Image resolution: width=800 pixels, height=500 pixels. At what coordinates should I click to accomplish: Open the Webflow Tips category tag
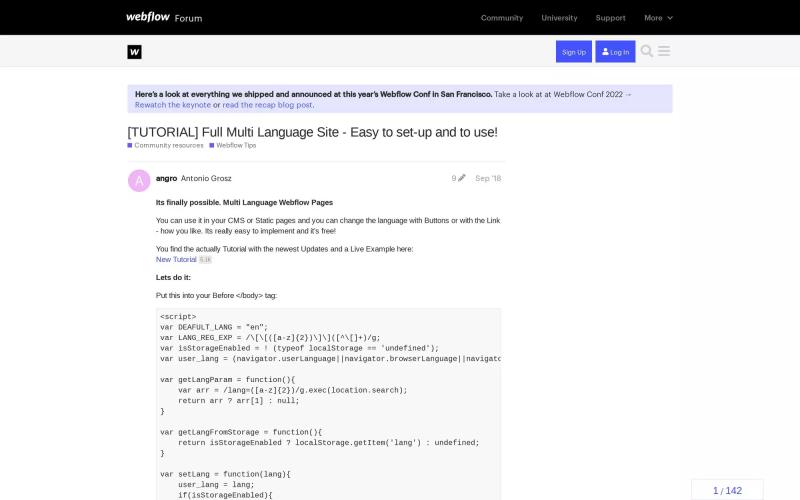[x=233, y=145]
